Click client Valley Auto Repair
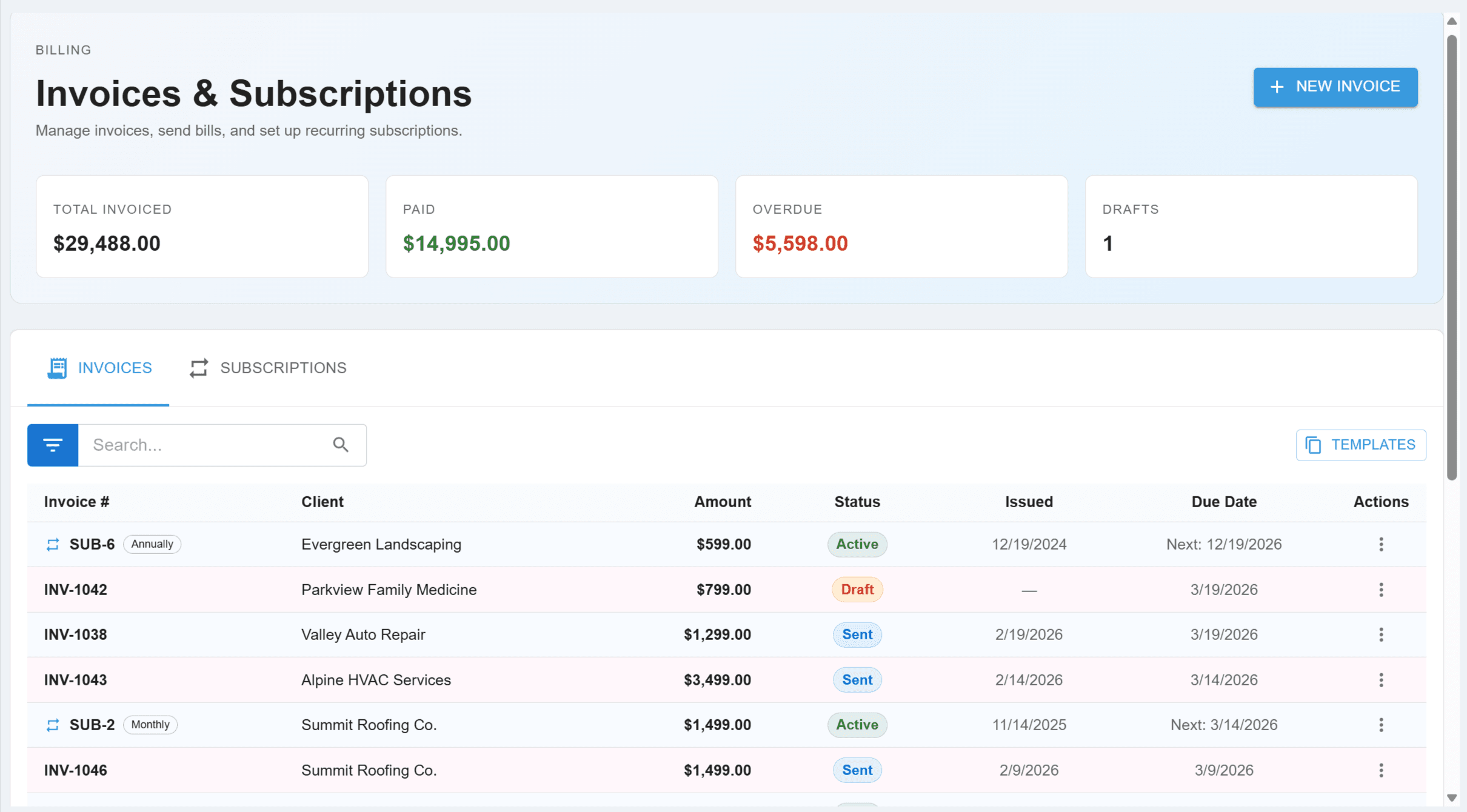The height and width of the screenshot is (812, 1467). [363, 634]
